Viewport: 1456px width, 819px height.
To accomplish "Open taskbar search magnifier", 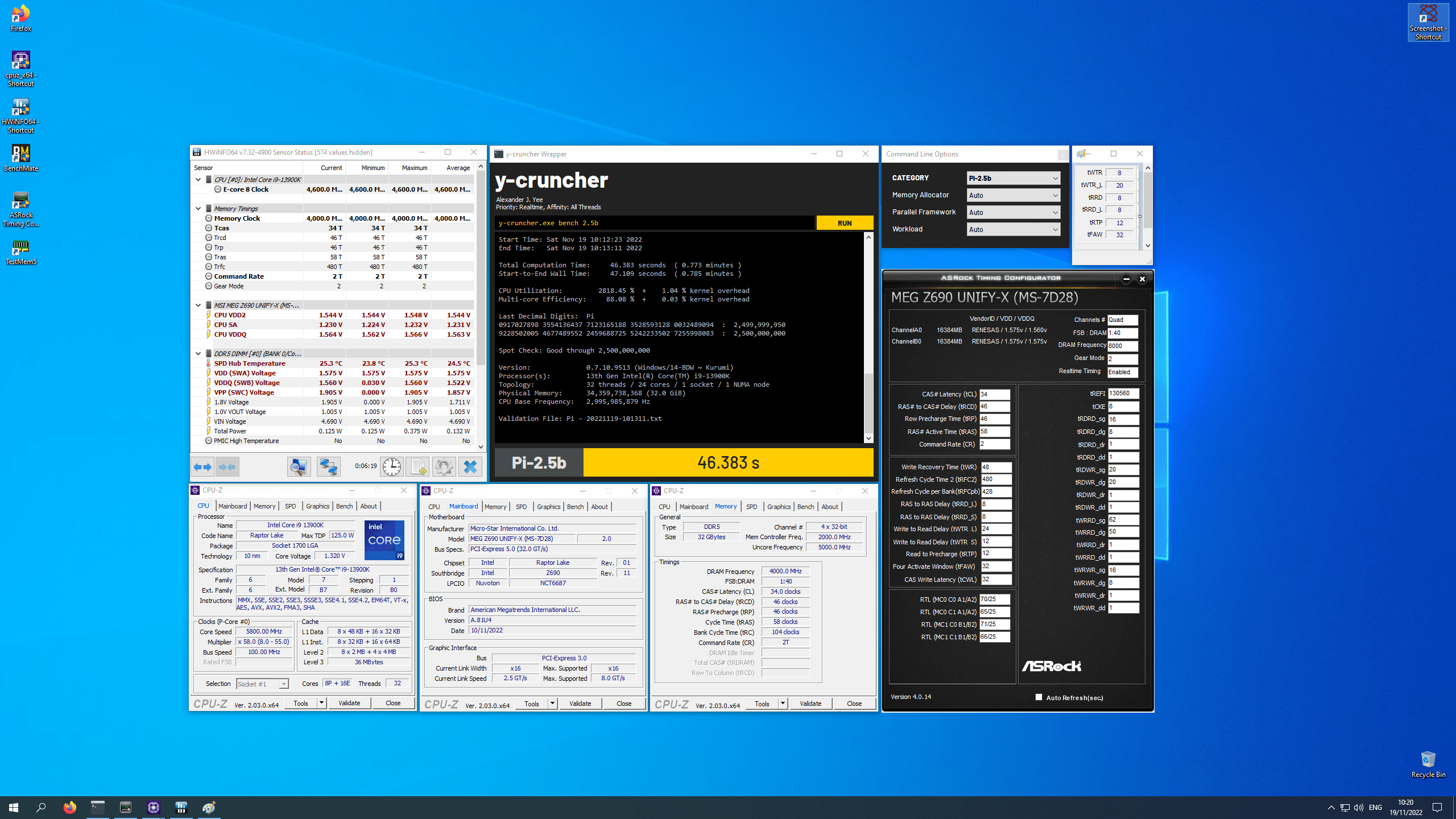I will click(41, 807).
